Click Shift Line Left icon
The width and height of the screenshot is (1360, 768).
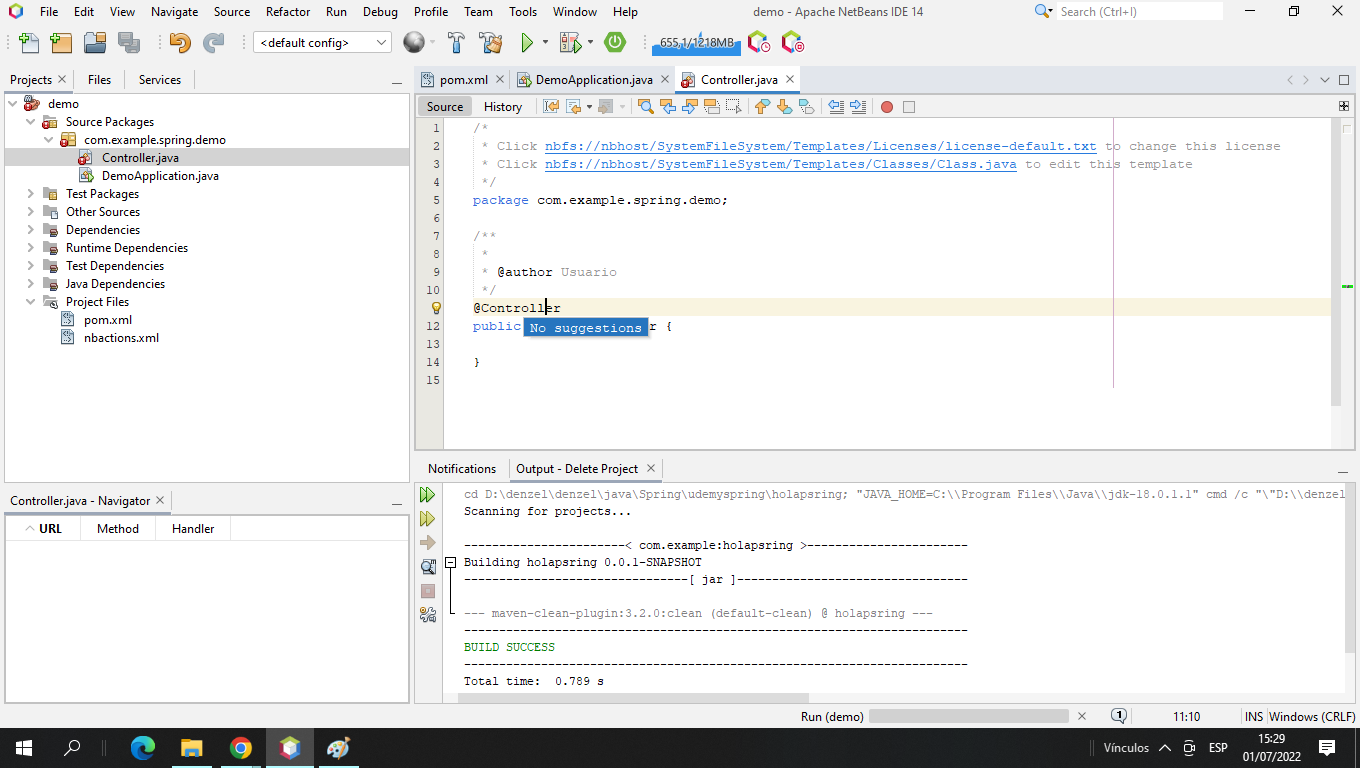click(836, 107)
